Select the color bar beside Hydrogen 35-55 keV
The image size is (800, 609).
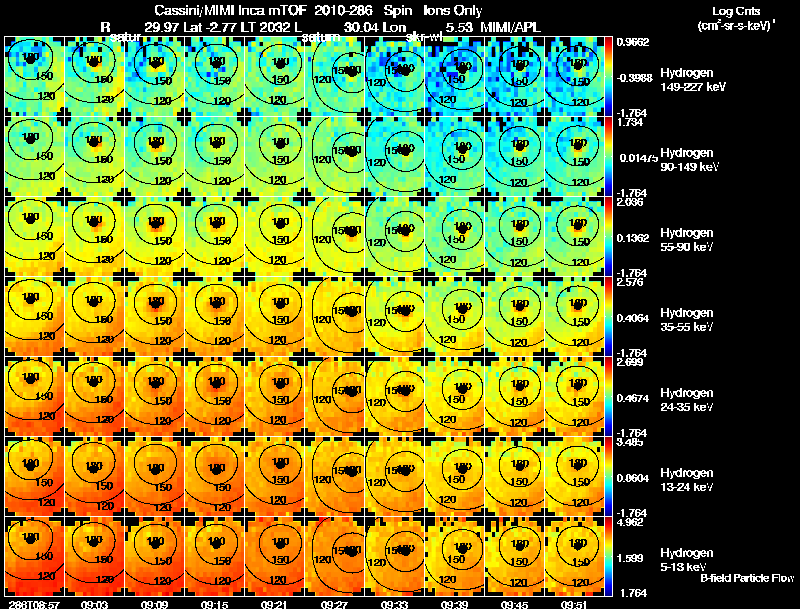click(x=608, y=317)
